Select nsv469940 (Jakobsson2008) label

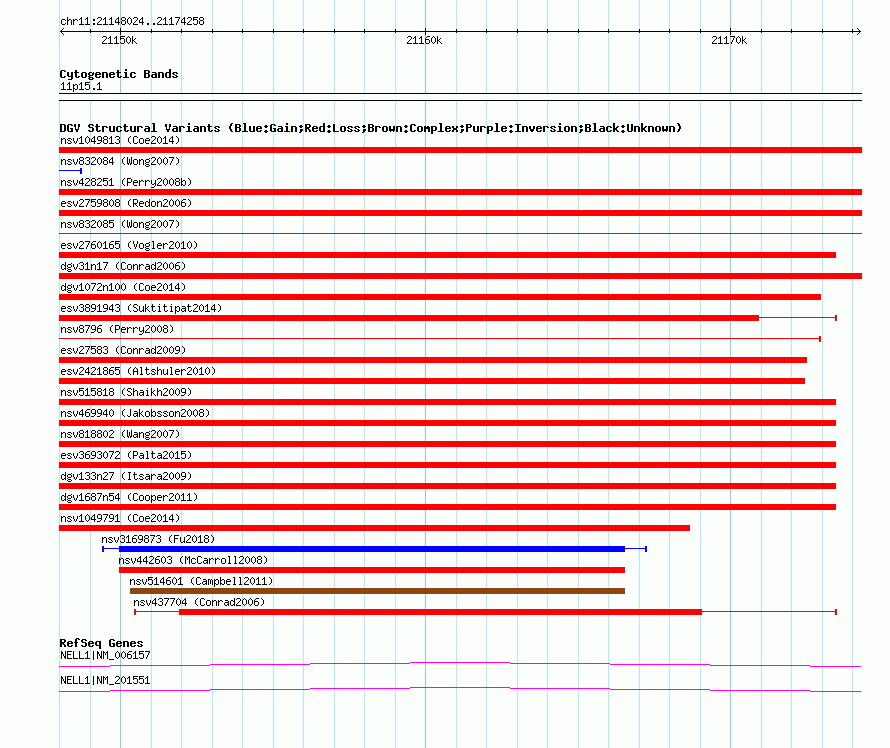tap(135, 413)
